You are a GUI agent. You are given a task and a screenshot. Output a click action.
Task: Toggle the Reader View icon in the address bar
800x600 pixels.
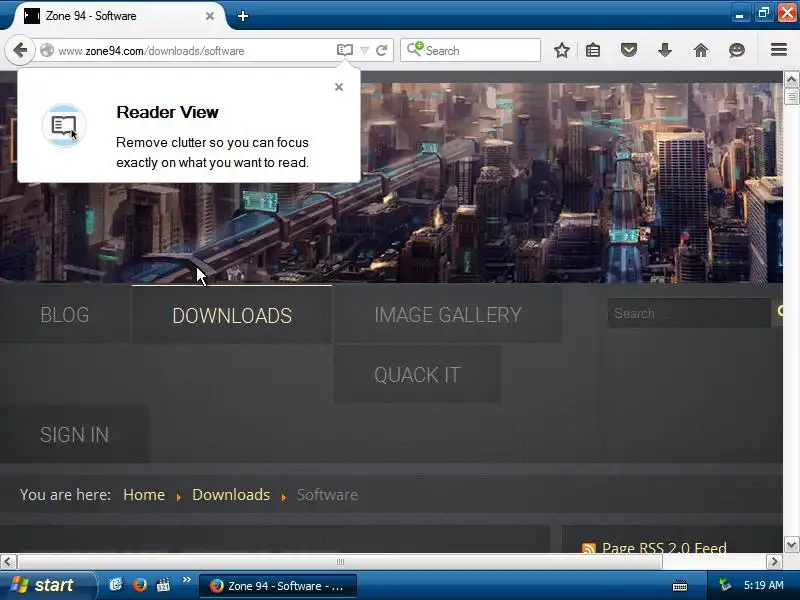(345, 50)
